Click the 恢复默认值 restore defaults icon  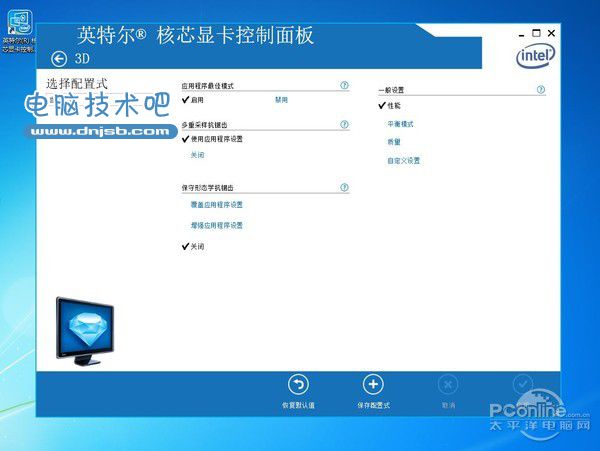(298, 384)
